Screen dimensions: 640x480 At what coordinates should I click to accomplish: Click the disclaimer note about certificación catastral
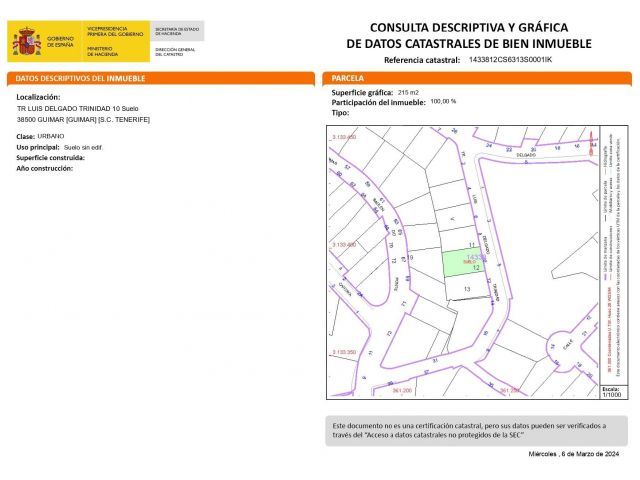(476, 431)
